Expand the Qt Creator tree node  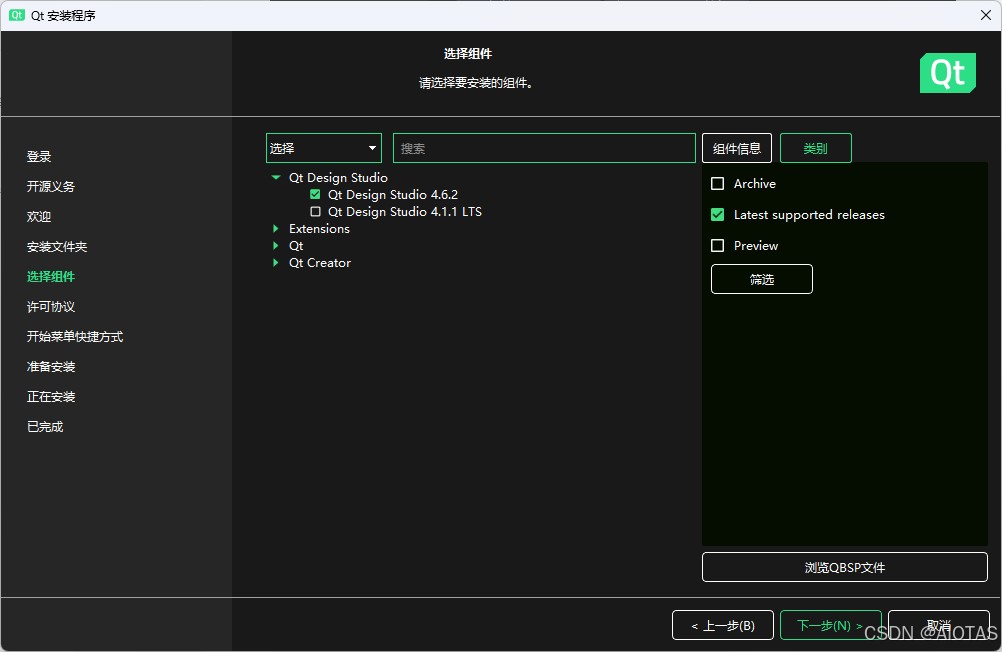(275, 263)
